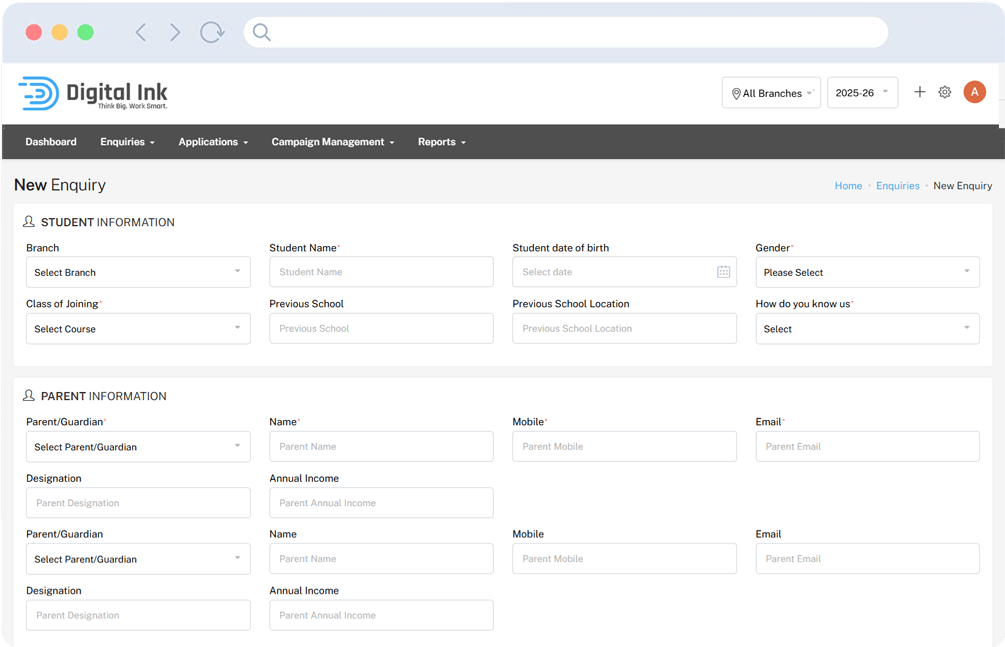Image resolution: width=1005 pixels, height=647 pixels.
Task: Open the Campaign Management menu
Action: [x=332, y=142]
